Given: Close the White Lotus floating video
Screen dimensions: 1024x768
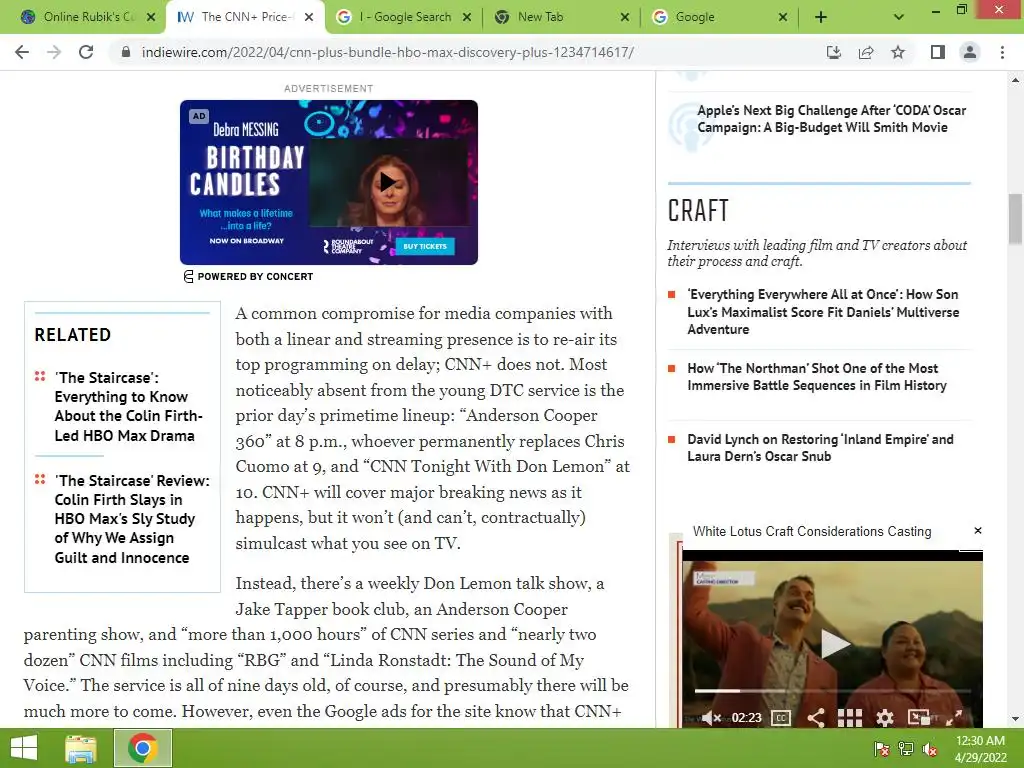Looking at the screenshot, I should click(x=978, y=530).
